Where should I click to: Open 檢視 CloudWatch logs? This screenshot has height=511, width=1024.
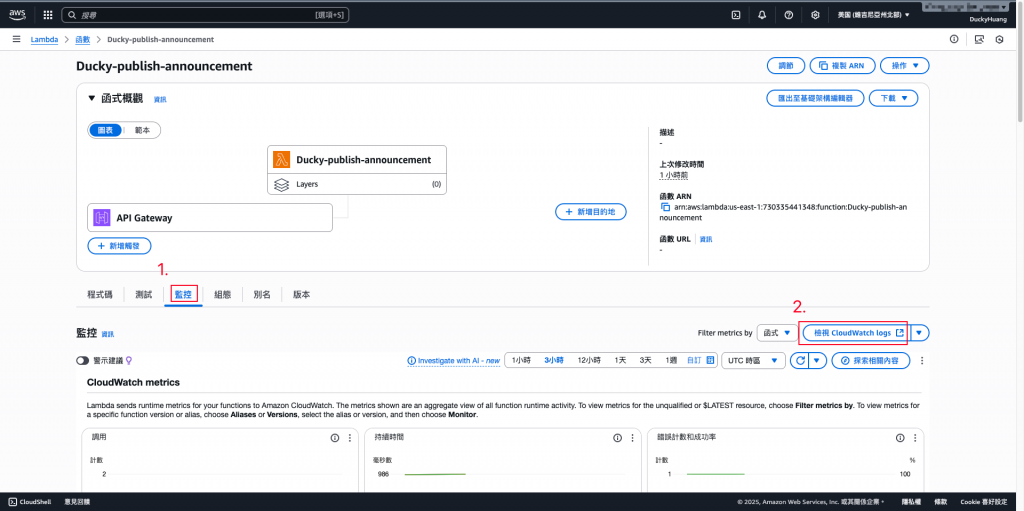[856, 333]
